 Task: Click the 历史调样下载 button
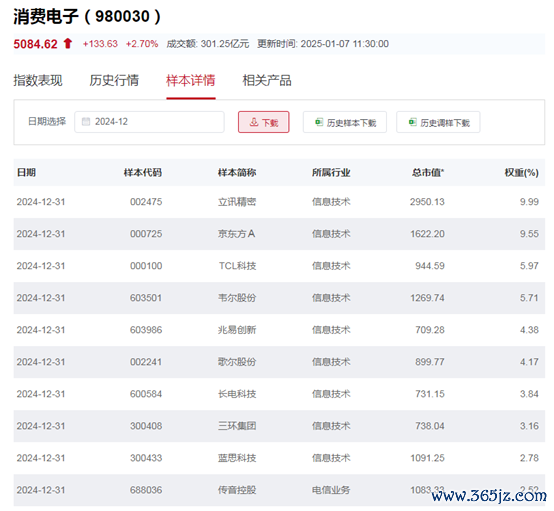point(438,122)
